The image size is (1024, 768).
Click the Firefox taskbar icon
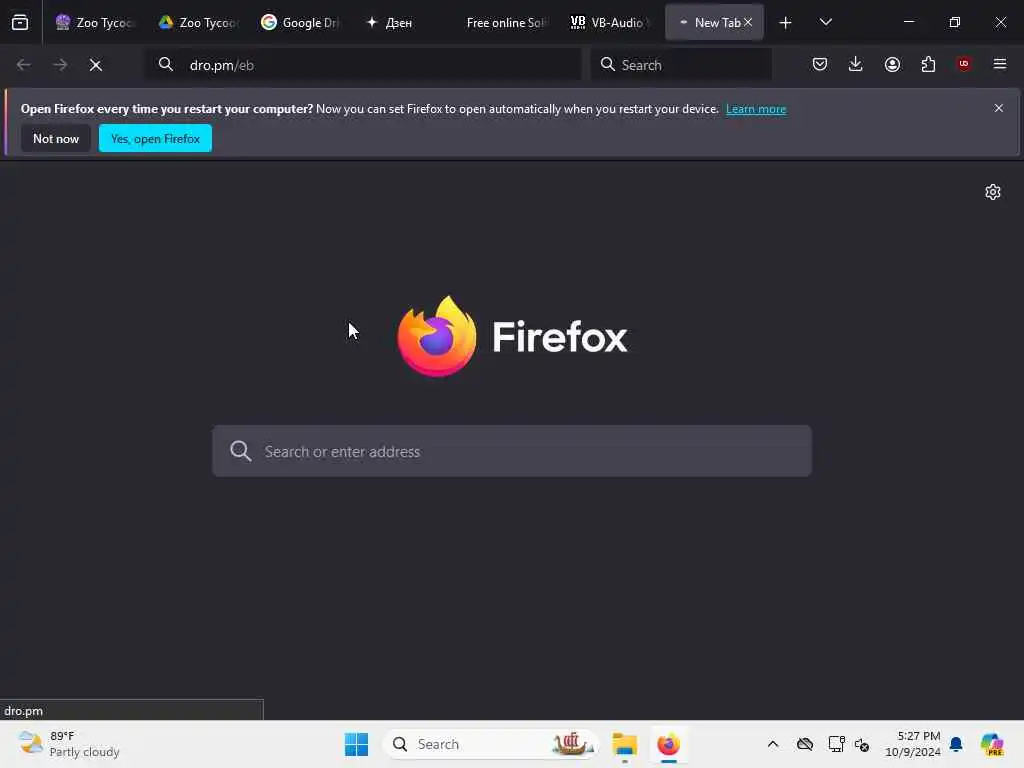pos(668,744)
